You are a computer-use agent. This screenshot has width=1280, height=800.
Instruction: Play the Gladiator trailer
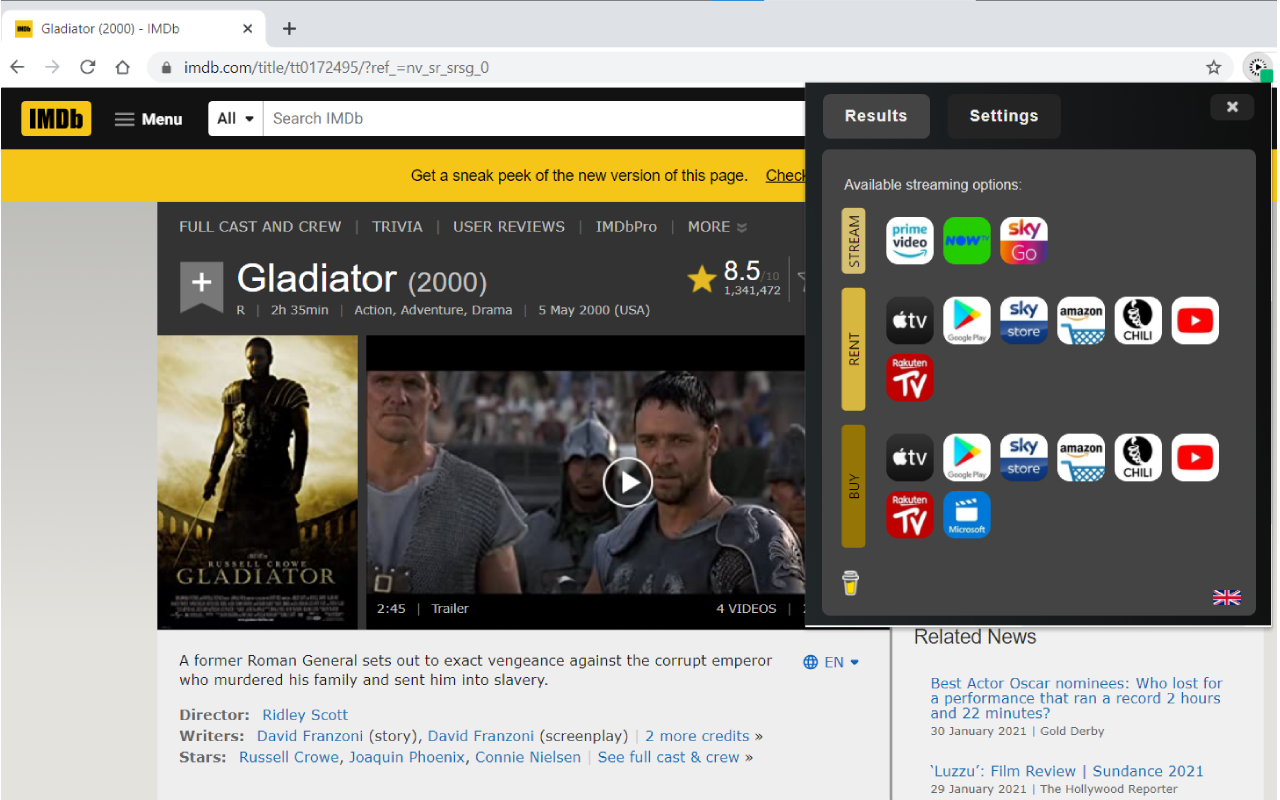click(x=628, y=483)
